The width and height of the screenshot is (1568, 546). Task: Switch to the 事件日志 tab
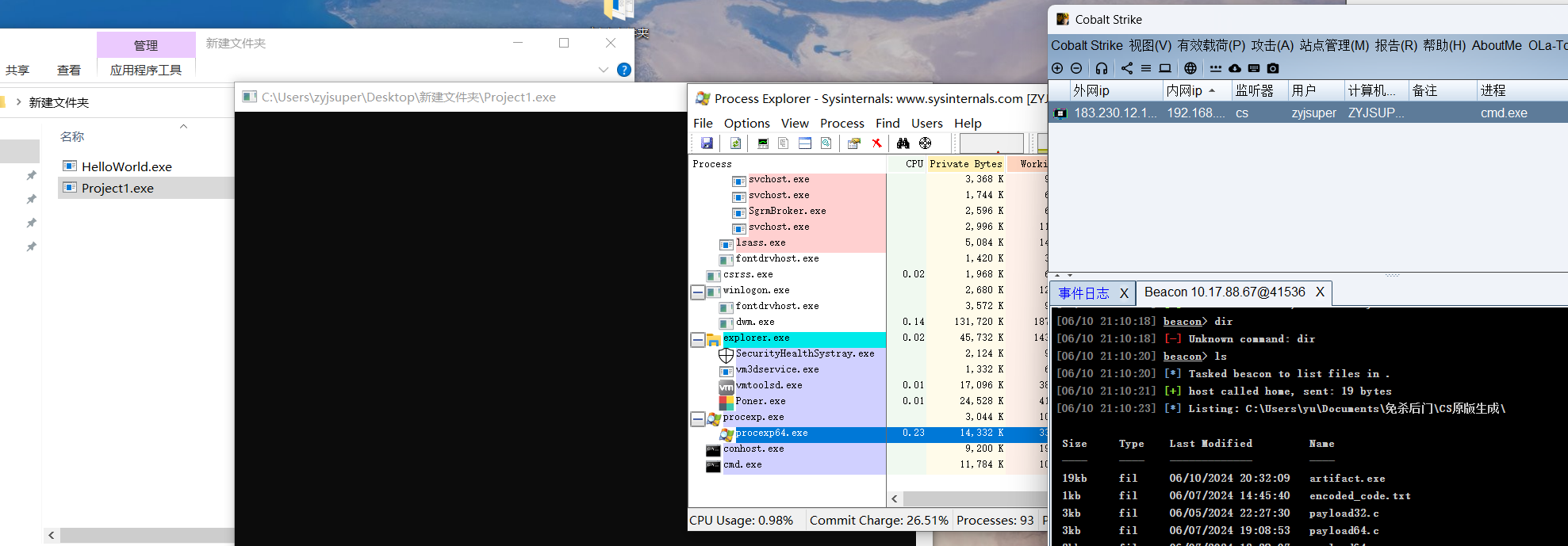point(1083,293)
